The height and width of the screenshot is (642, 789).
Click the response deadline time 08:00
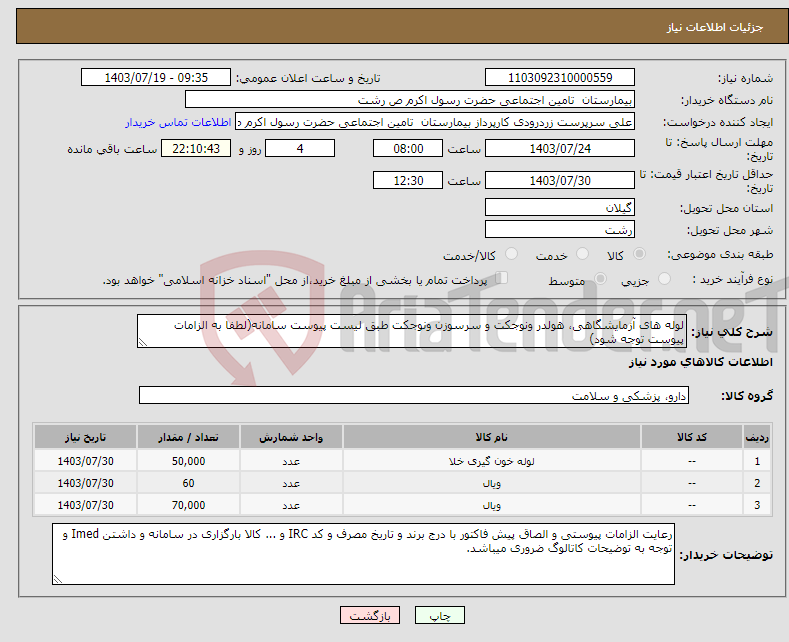(408, 148)
